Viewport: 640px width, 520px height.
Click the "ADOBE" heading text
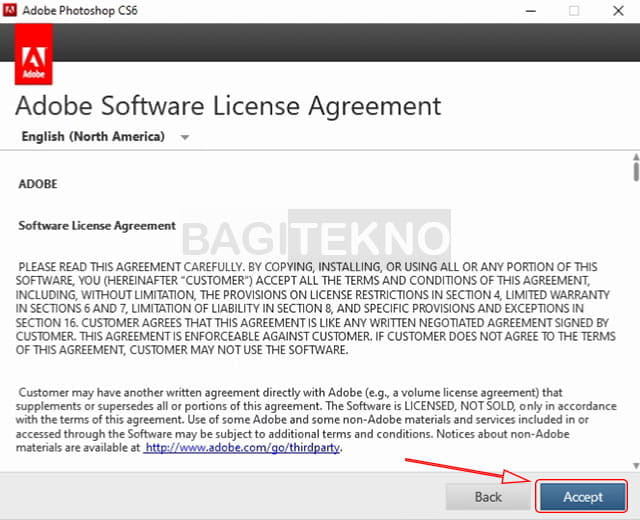coord(38,184)
